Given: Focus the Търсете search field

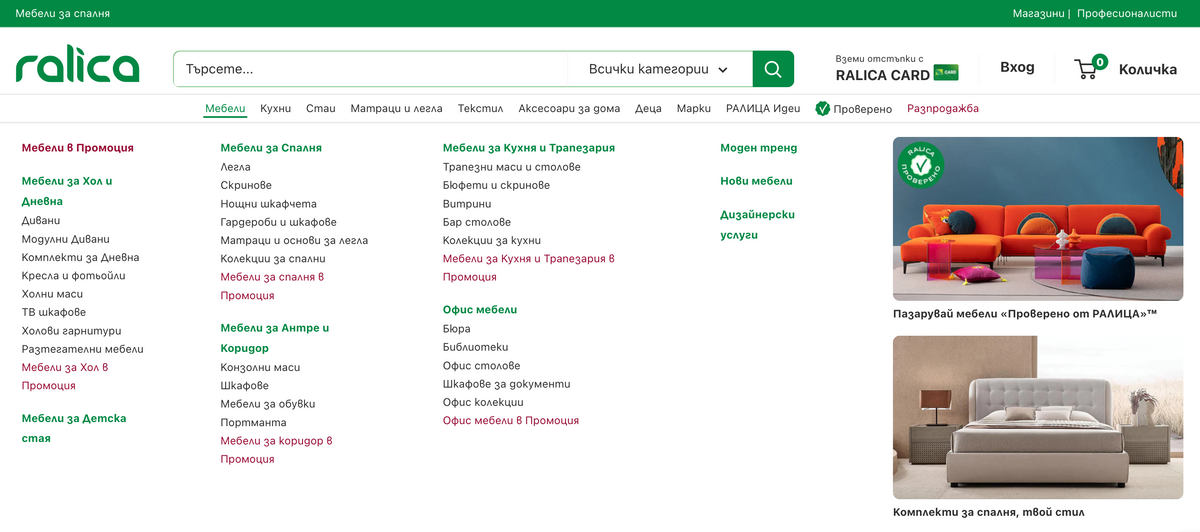Looking at the screenshot, I should 371,69.
